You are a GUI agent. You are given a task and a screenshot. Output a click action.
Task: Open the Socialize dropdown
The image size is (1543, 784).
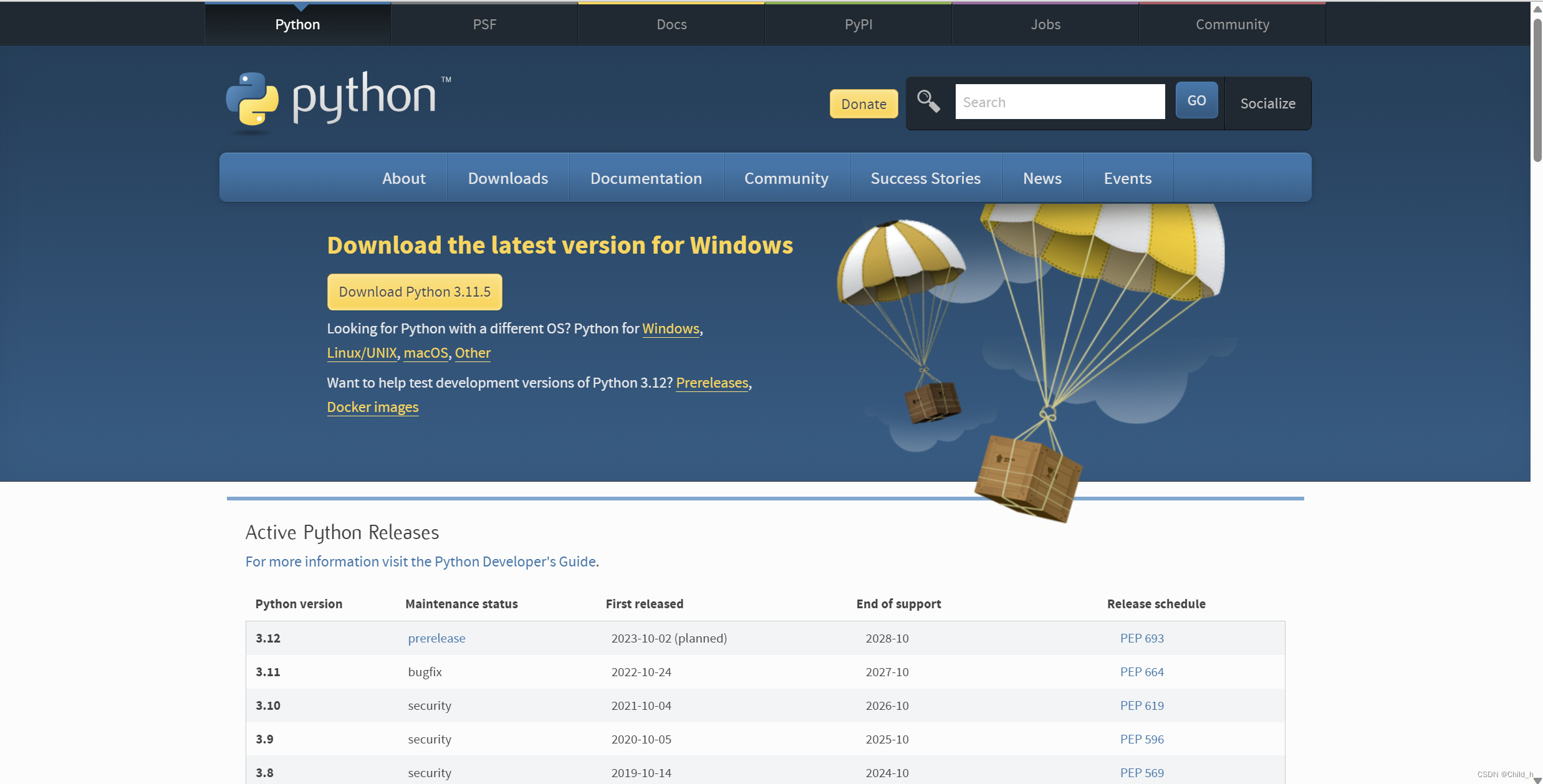[x=1267, y=103]
